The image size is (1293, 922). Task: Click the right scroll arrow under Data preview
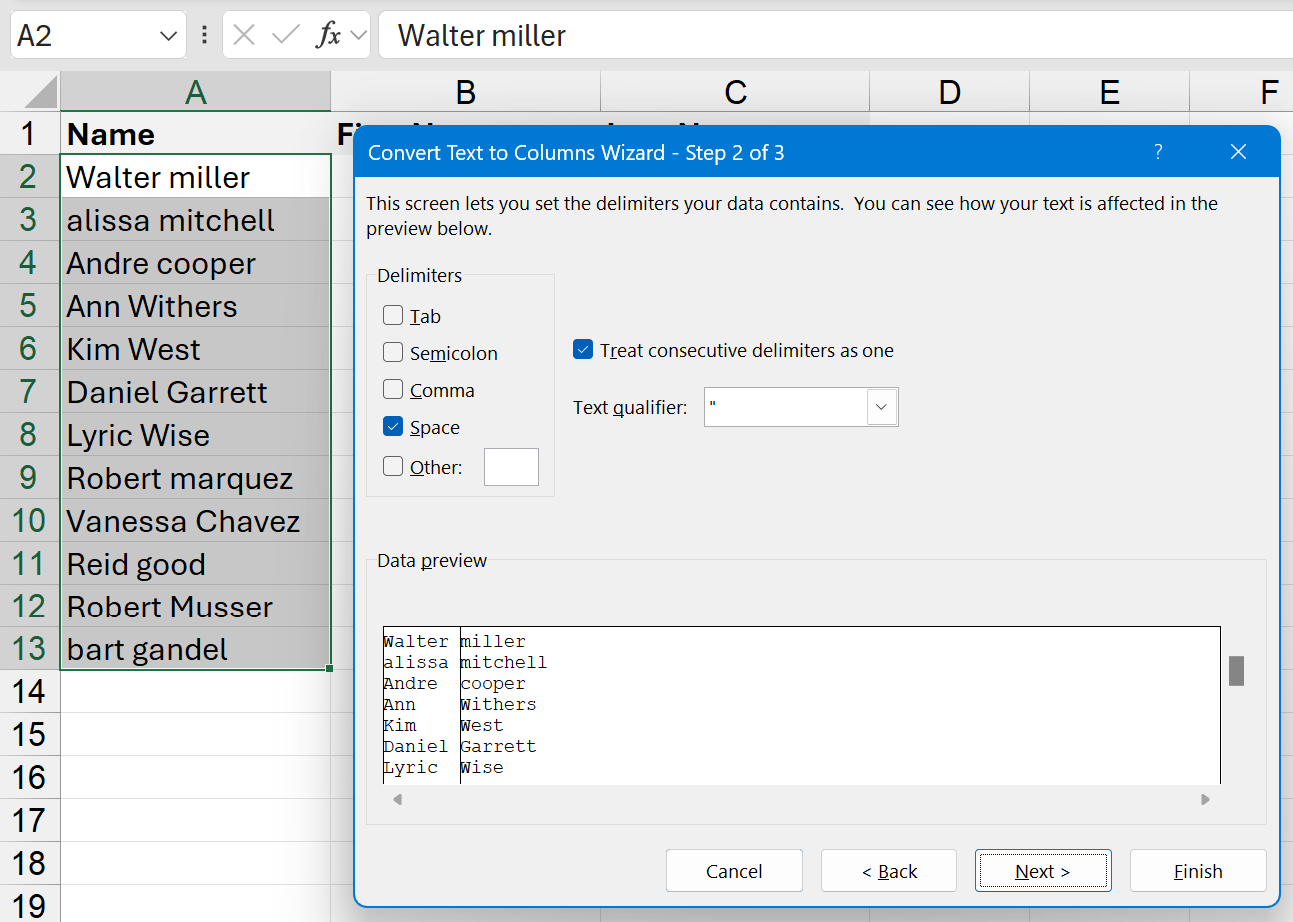click(x=1206, y=800)
